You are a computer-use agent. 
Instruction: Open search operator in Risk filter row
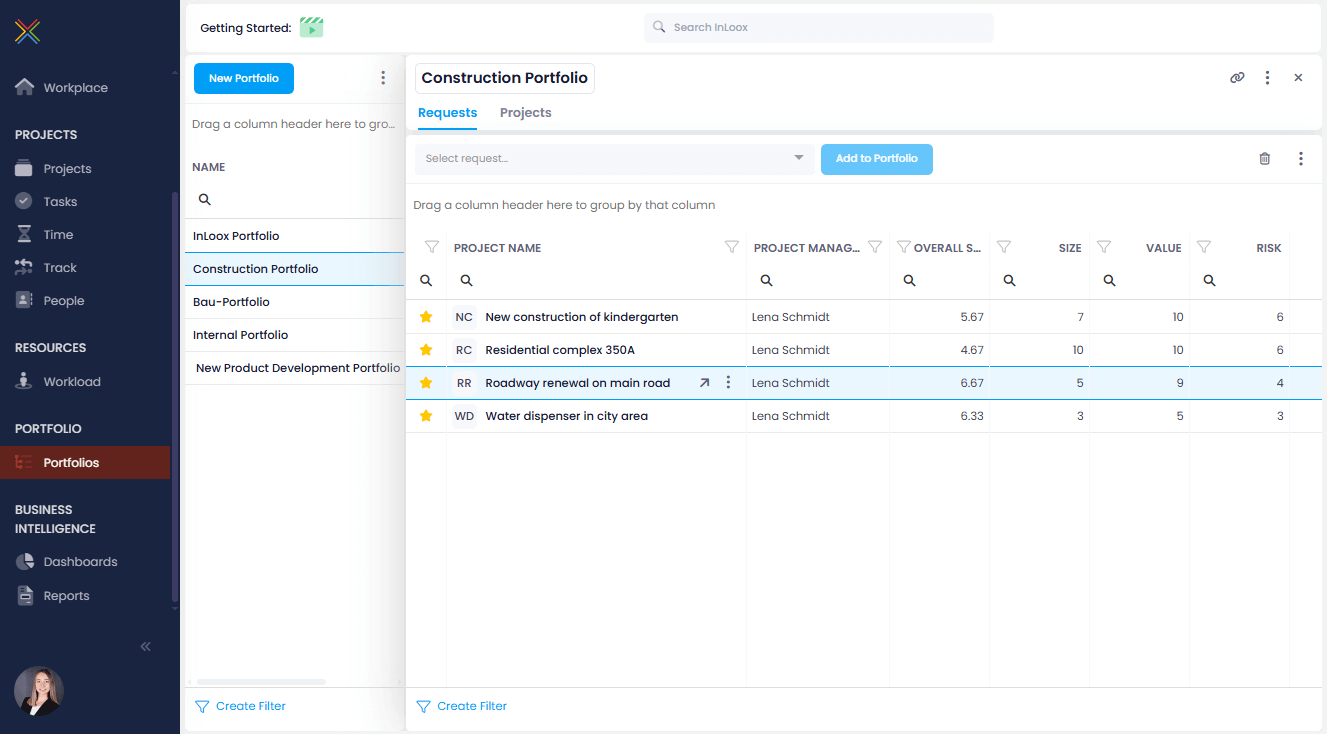tap(1209, 281)
